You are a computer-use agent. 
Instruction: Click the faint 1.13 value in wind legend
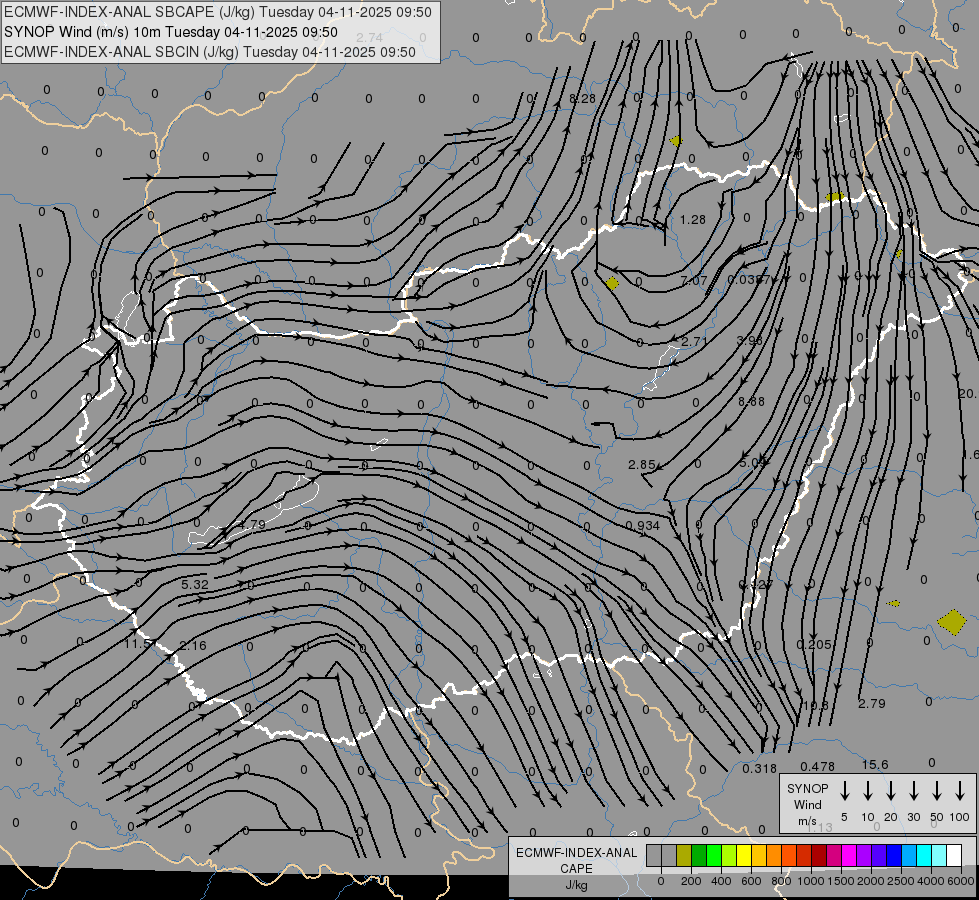820,828
